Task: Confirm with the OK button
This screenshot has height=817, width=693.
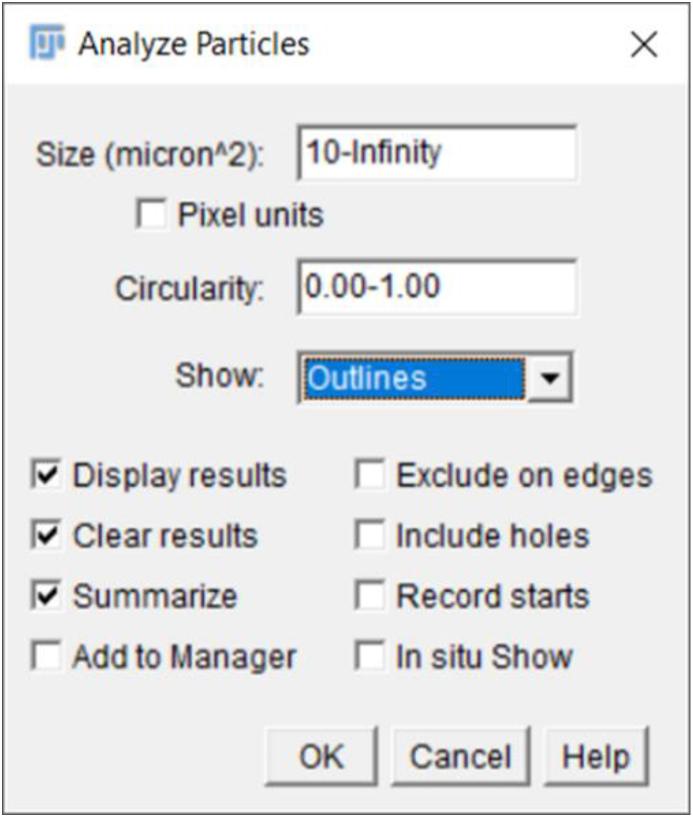Action: tap(321, 757)
